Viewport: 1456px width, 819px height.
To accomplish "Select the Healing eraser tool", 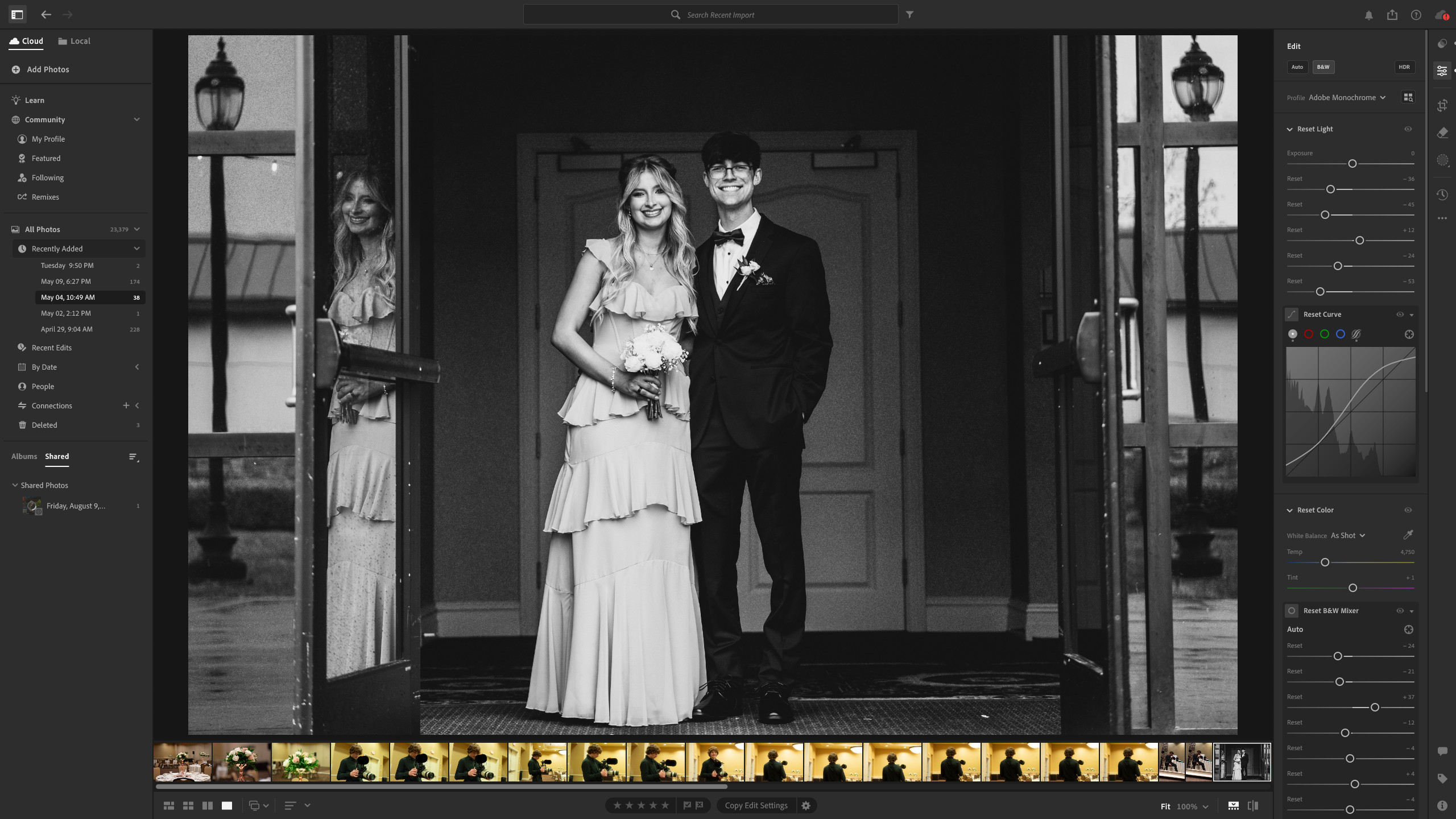I will point(1442,133).
